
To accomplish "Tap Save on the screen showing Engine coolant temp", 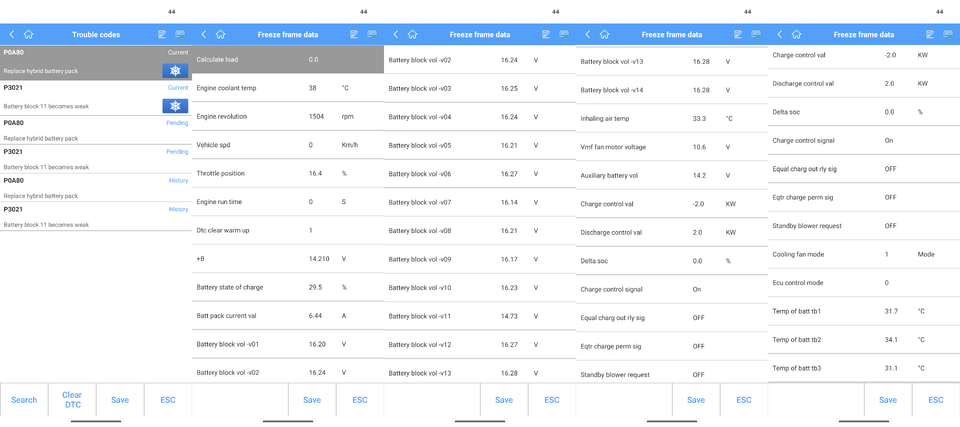I will (x=312, y=400).
